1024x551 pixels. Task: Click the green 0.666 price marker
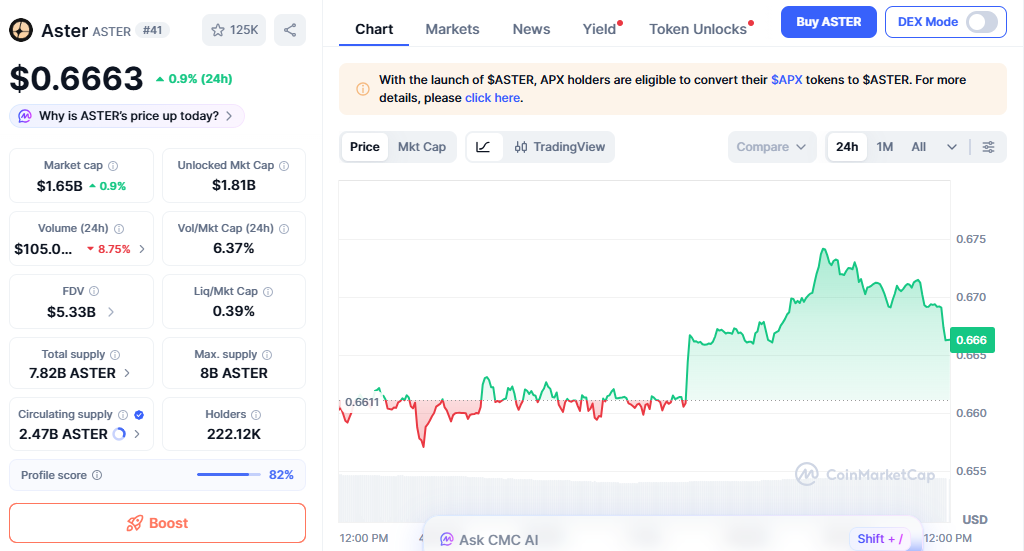pos(972,340)
